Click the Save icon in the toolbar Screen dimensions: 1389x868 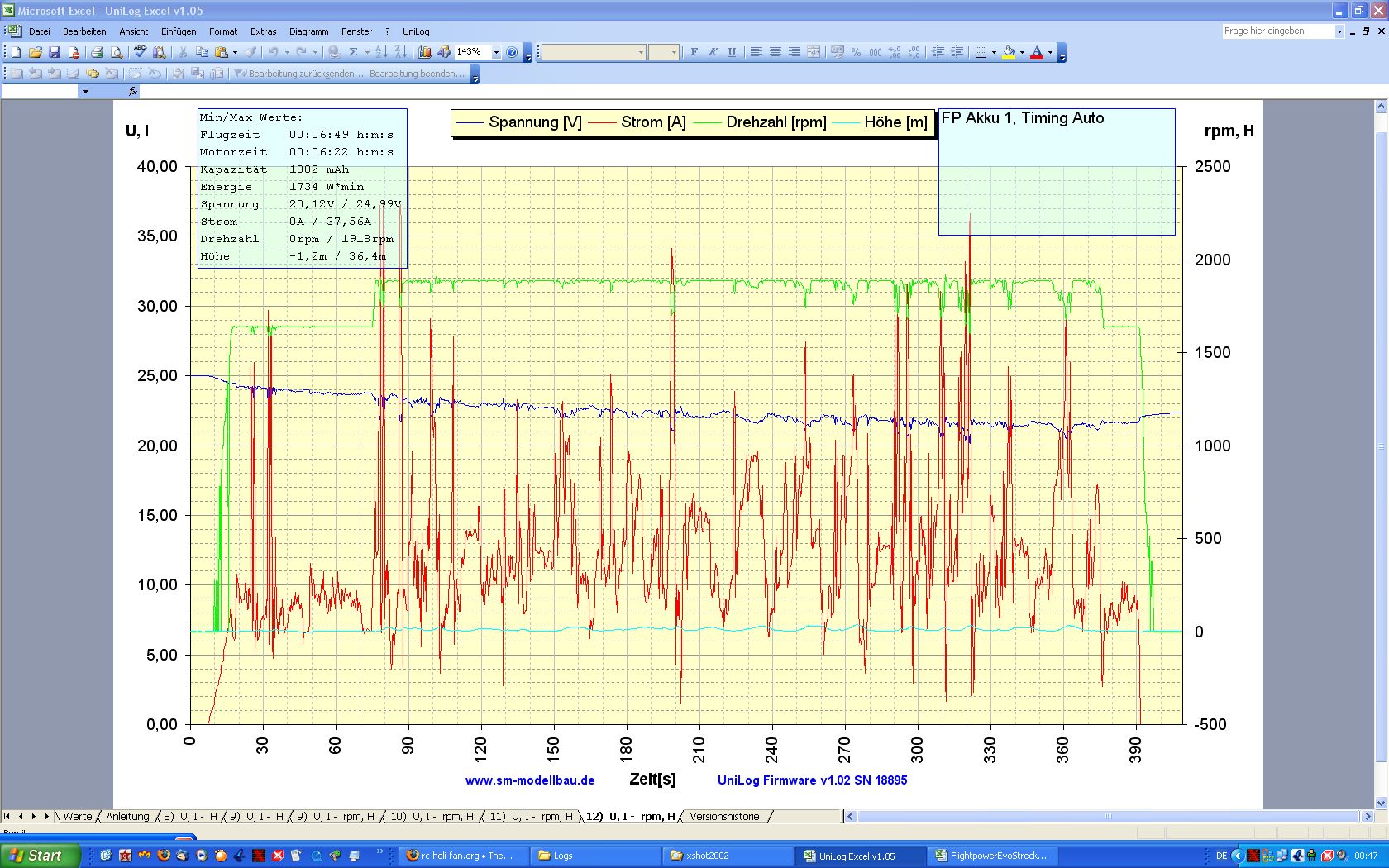click(55, 52)
